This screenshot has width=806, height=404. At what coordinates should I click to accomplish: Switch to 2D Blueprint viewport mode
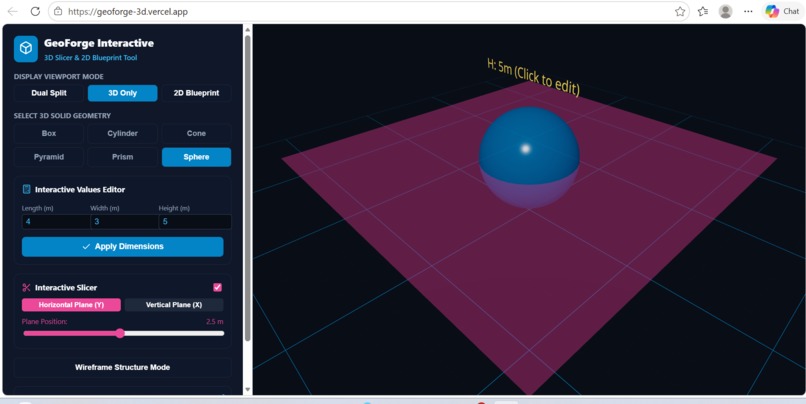tap(196, 93)
